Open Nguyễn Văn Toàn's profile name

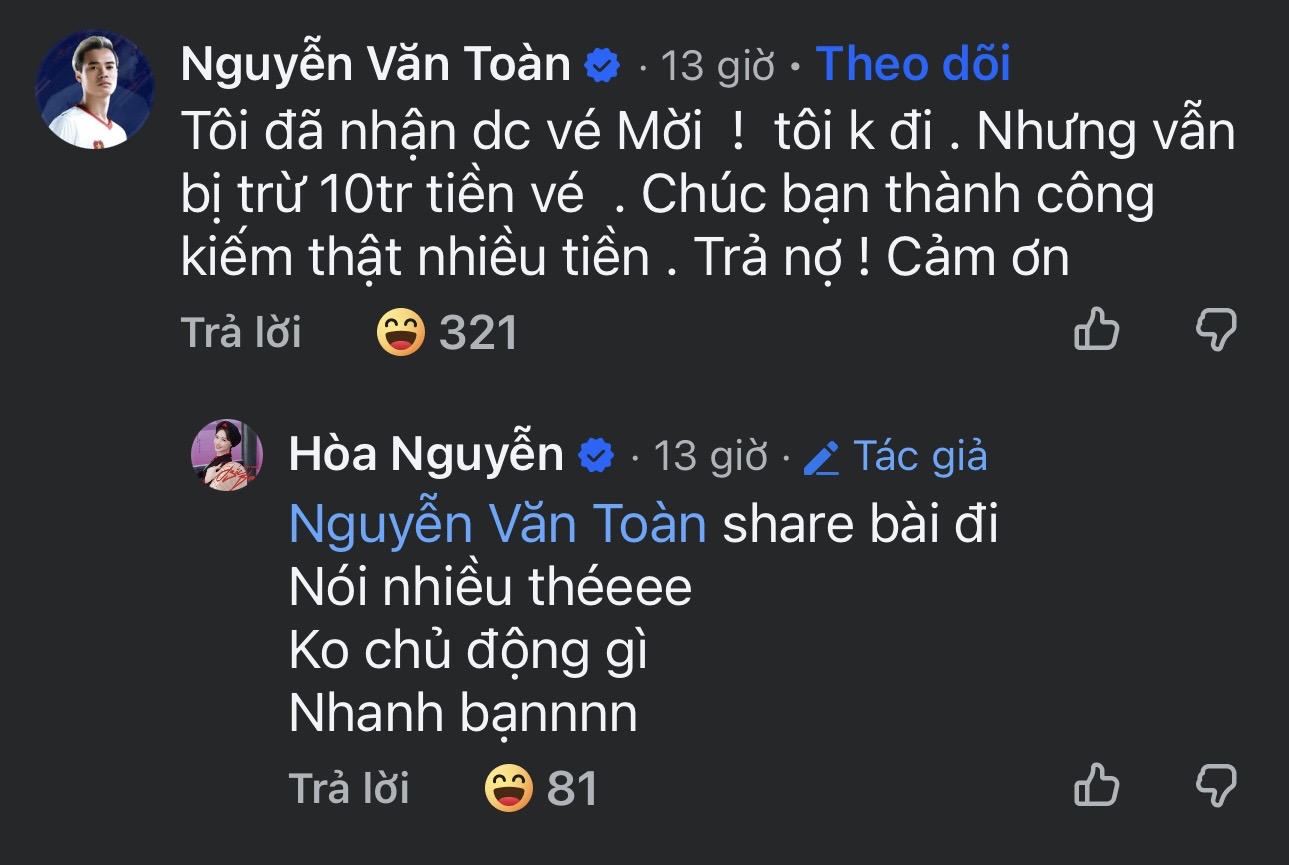[374, 63]
